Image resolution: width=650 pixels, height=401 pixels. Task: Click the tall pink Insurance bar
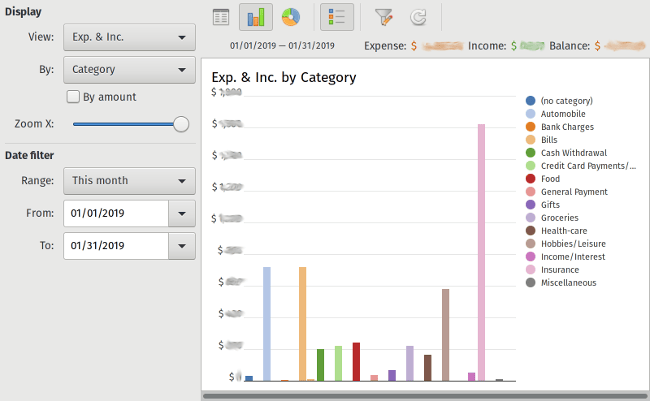[x=481, y=252]
